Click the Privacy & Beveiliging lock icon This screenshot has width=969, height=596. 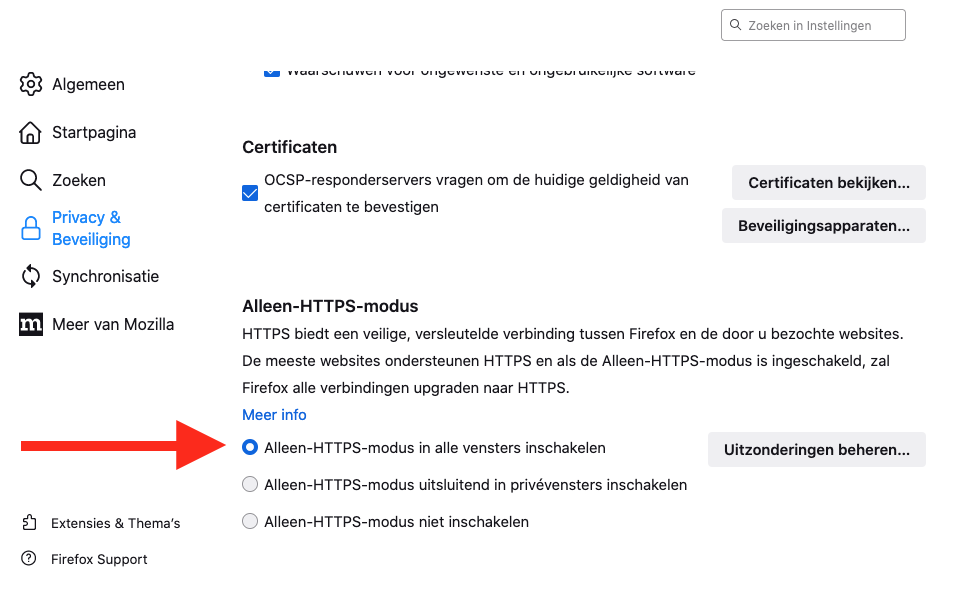click(x=31, y=229)
